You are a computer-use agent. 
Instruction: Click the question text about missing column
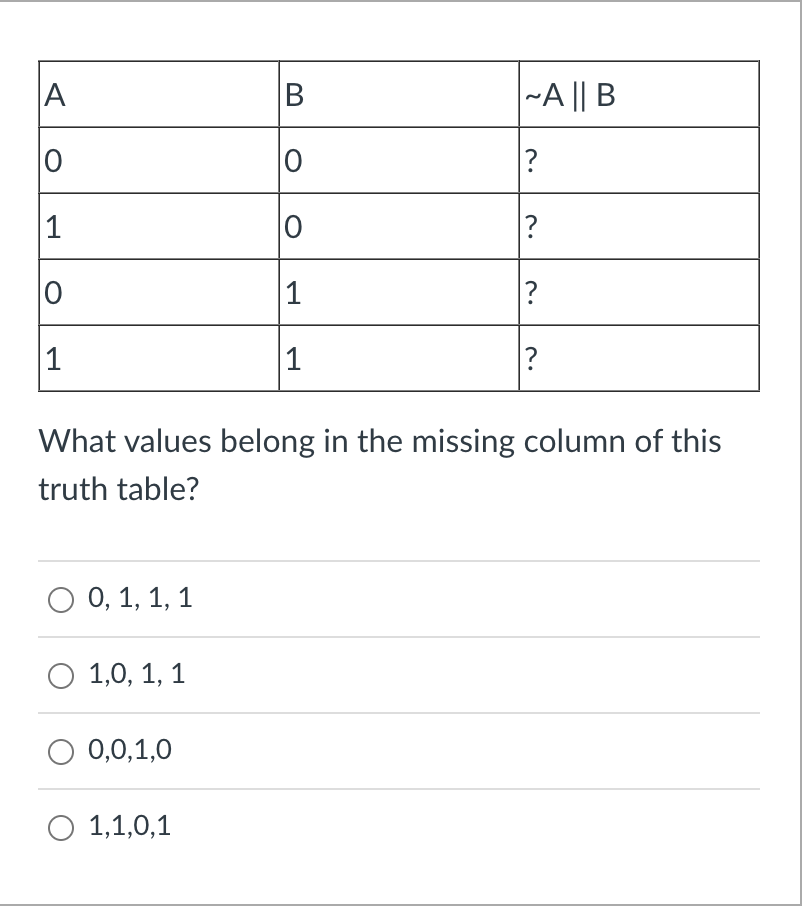[x=380, y=441]
